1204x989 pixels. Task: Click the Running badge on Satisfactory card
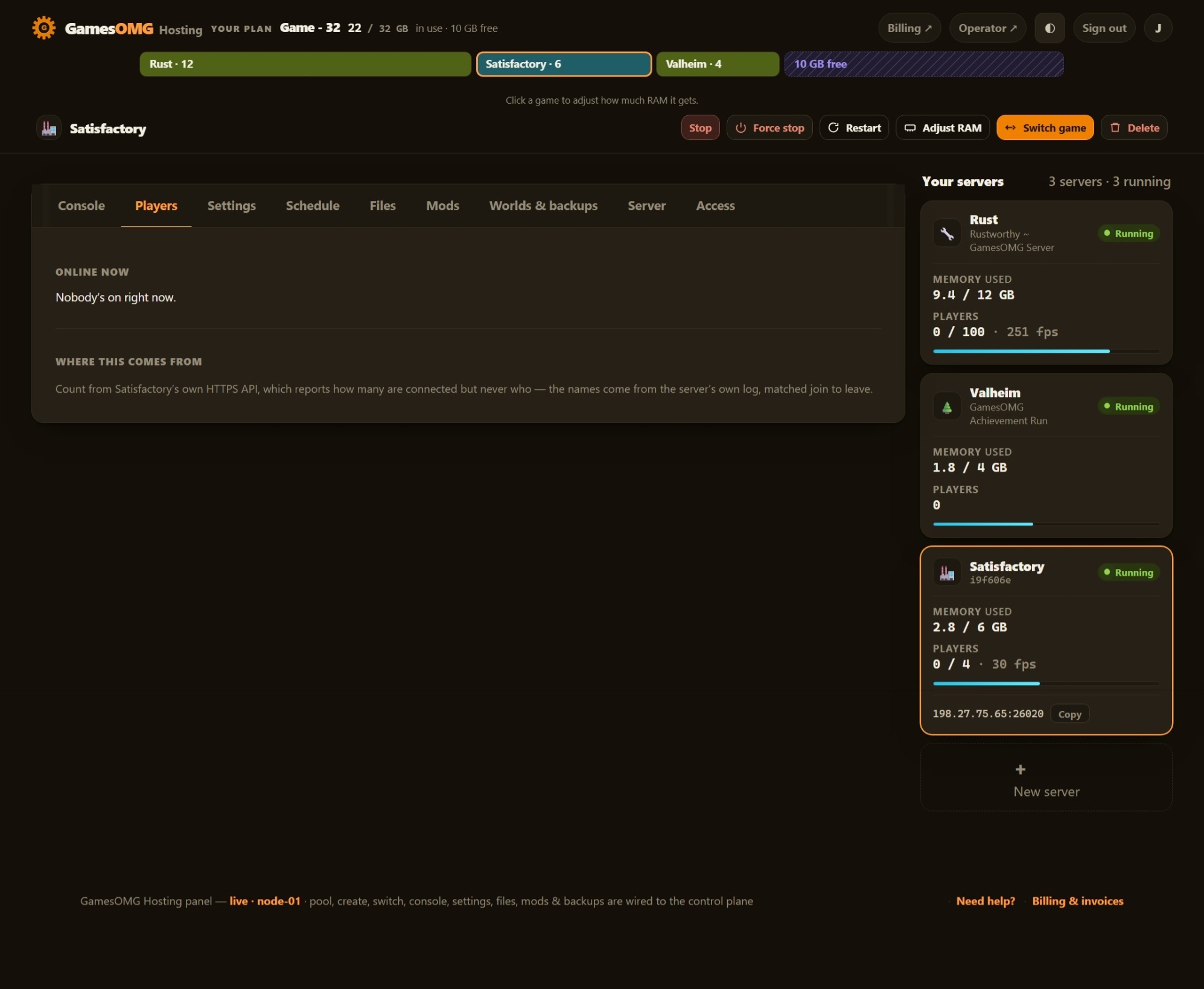1128,573
